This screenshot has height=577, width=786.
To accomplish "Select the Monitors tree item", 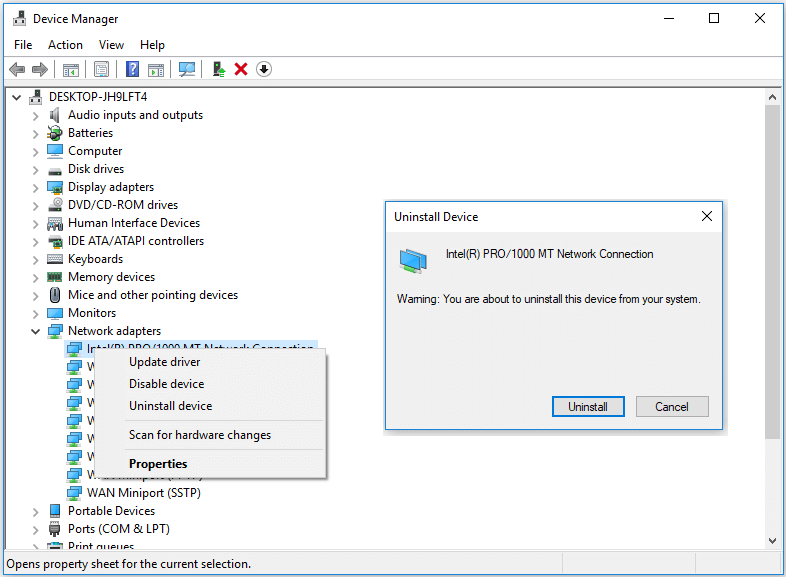I will click(x=92, y=313).
